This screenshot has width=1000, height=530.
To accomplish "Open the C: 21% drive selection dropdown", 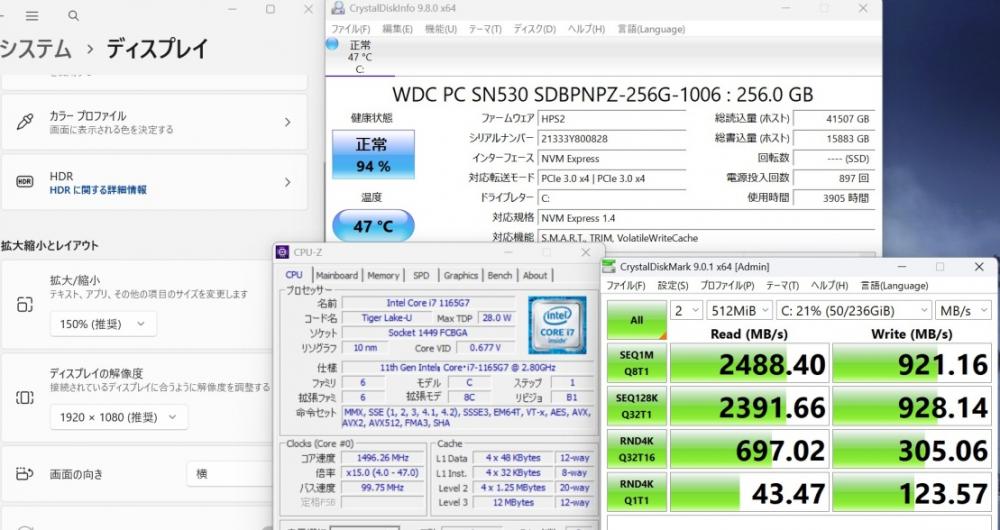I will pos(854,311).
